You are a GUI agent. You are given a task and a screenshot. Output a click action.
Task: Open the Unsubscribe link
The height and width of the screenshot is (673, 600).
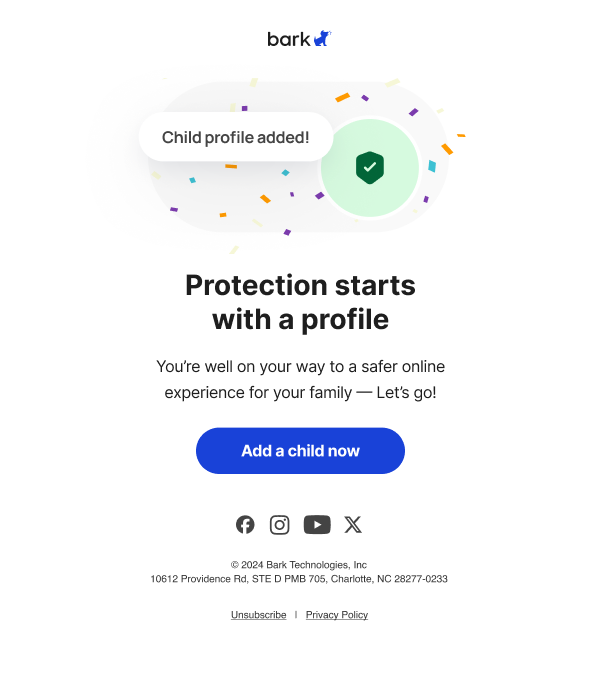tap(258, 615)
